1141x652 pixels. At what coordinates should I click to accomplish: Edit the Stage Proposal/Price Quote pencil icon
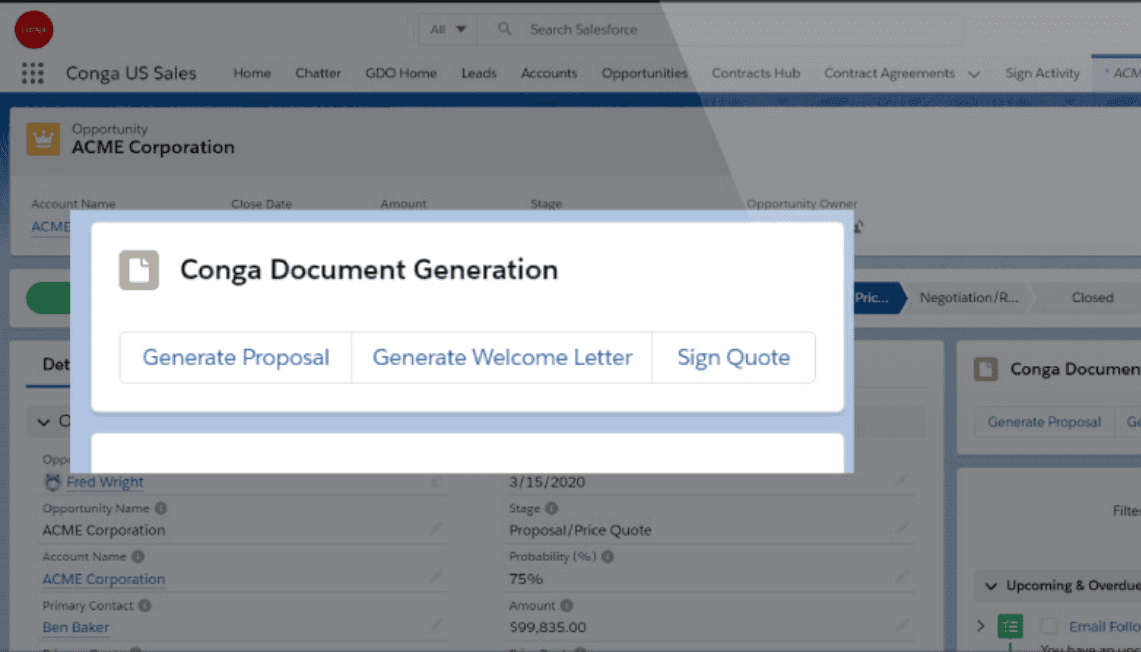pos(902,529)
